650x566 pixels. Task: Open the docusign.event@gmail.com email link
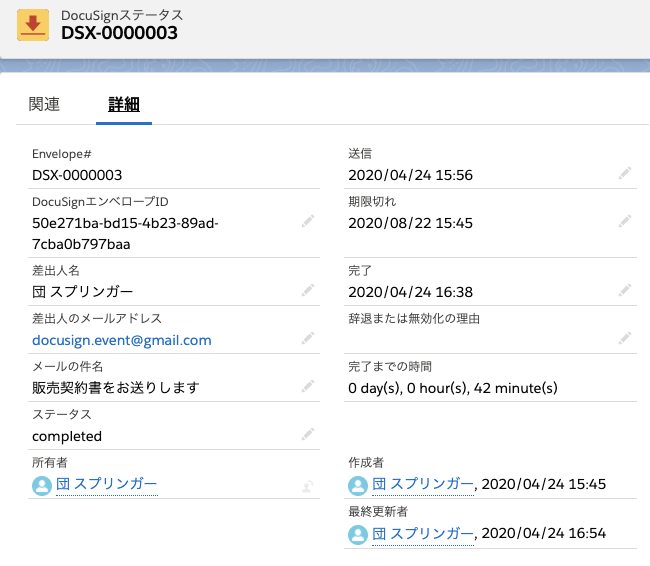(122, 340)
